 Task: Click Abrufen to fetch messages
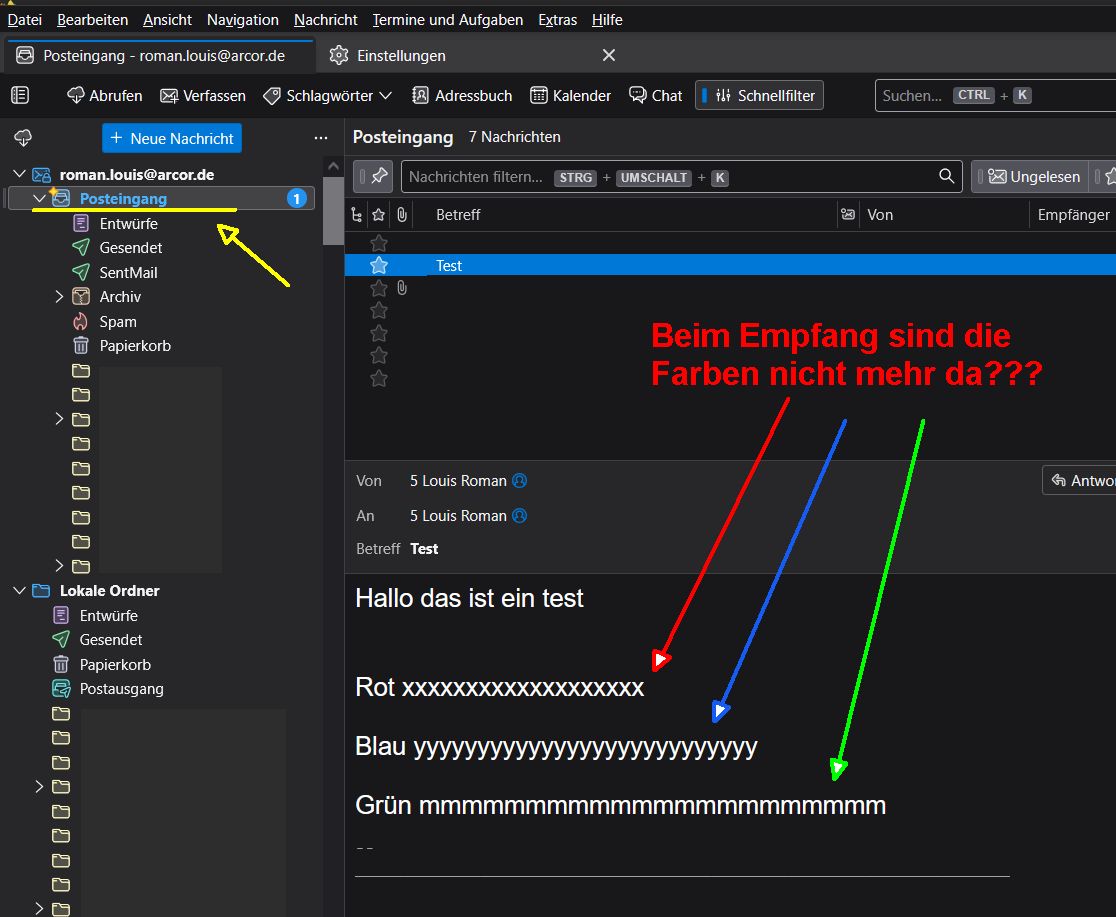click(105, 95)
